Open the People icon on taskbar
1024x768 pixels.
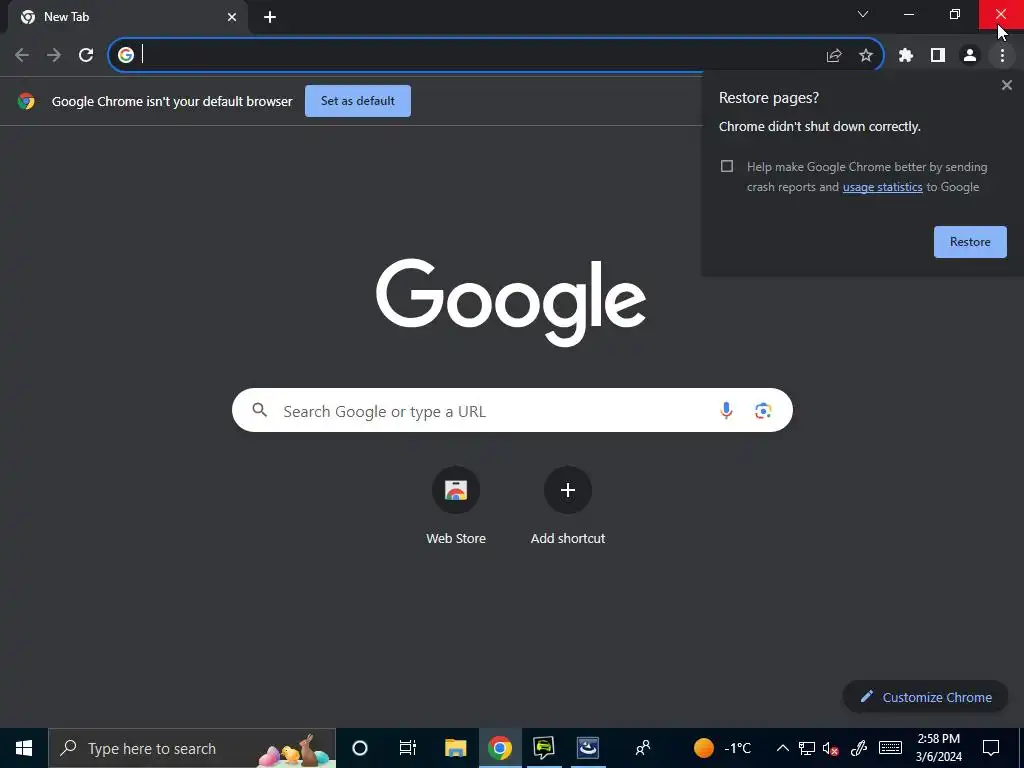[643, 748]
